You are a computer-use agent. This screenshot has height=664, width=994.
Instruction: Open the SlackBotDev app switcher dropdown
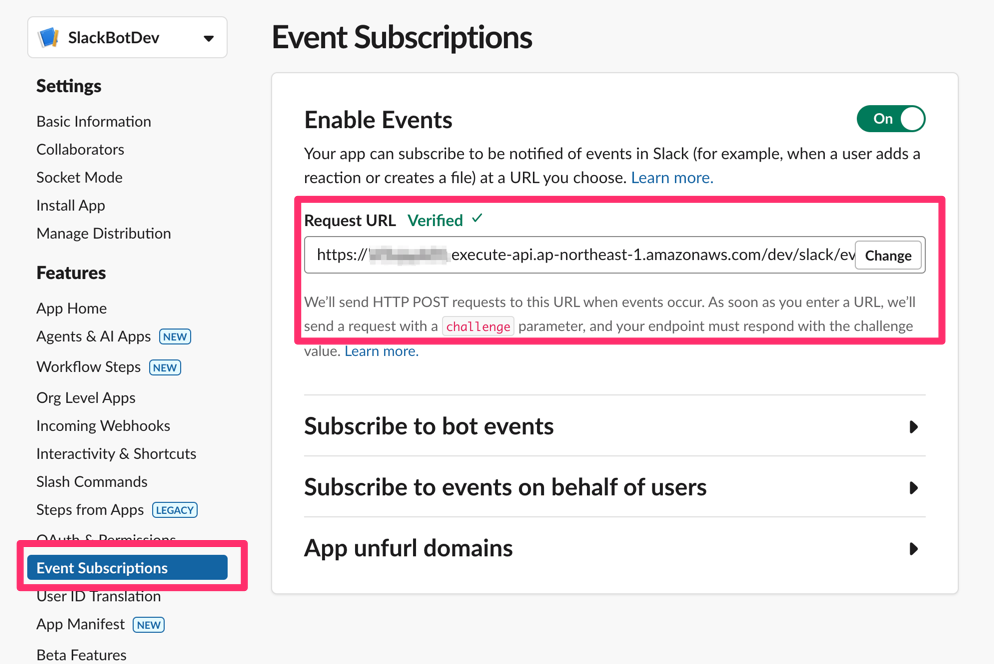207,36
